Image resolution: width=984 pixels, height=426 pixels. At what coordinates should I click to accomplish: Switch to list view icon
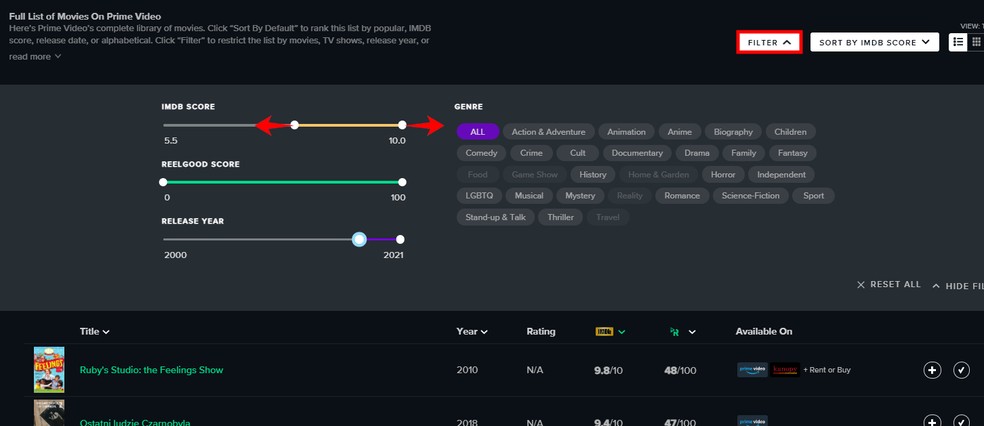958,42
